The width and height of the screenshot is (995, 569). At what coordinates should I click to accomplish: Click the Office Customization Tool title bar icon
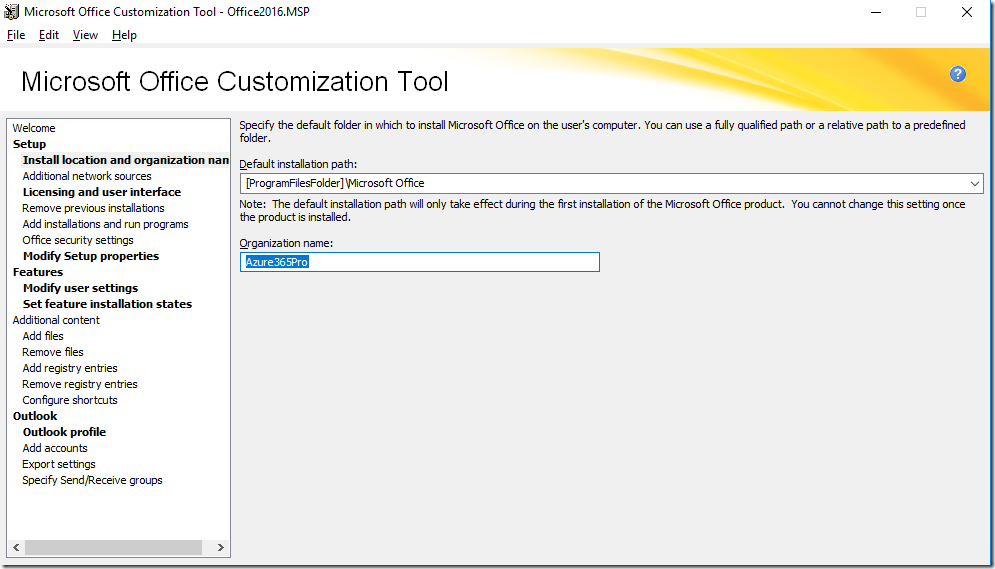(11, 11)
